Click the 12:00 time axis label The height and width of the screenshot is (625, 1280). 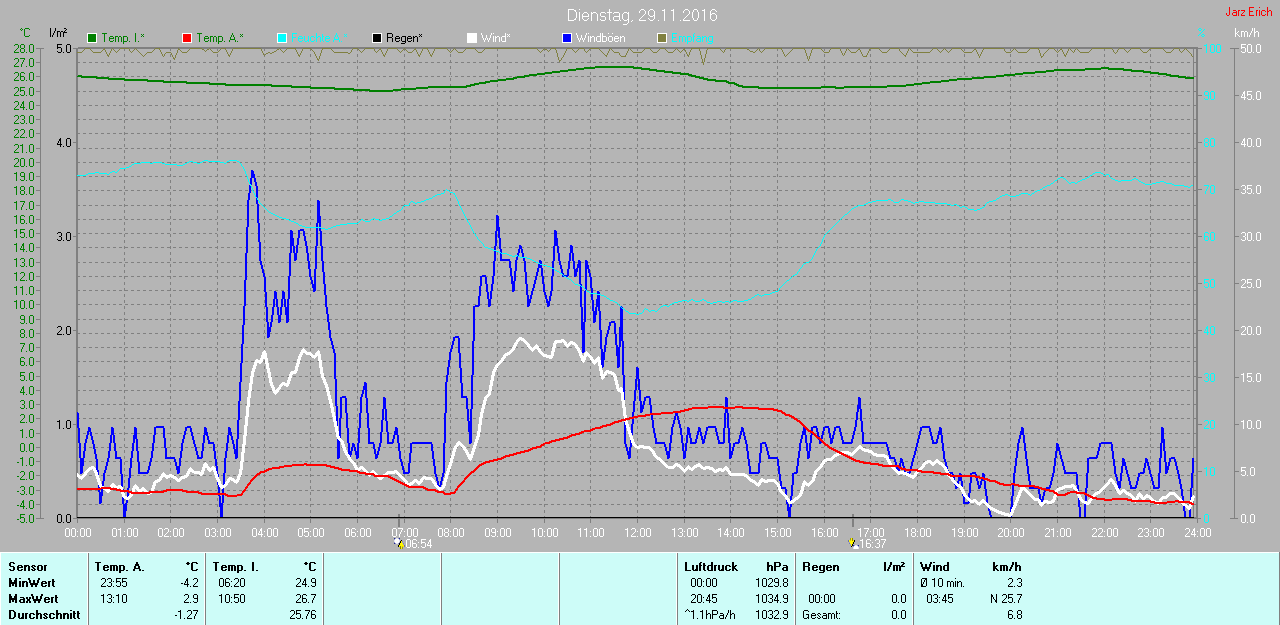637,532
